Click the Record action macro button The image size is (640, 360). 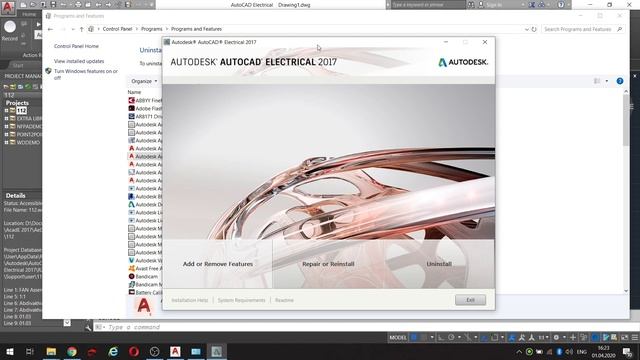[10, 31]
